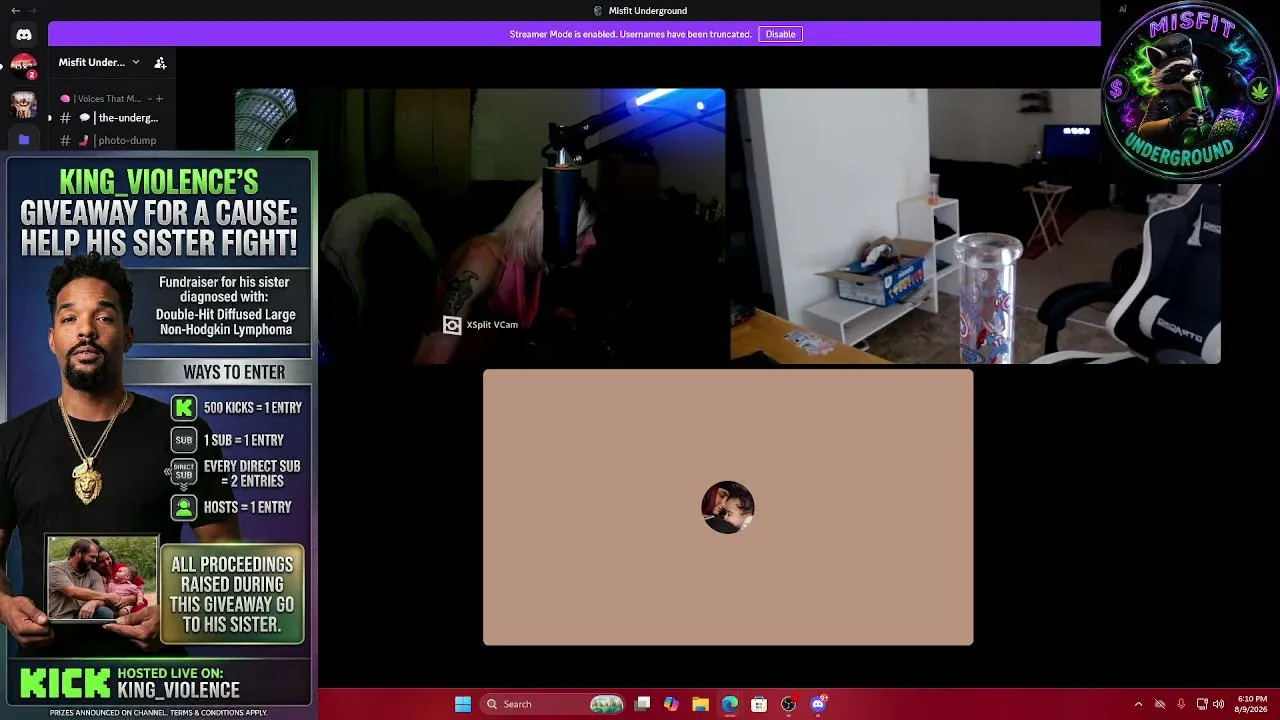Open the photo-dump channel
Image resolution: width=1280 pixels, height=720 pixels.
pyautogui.click(x=110, y=140)
